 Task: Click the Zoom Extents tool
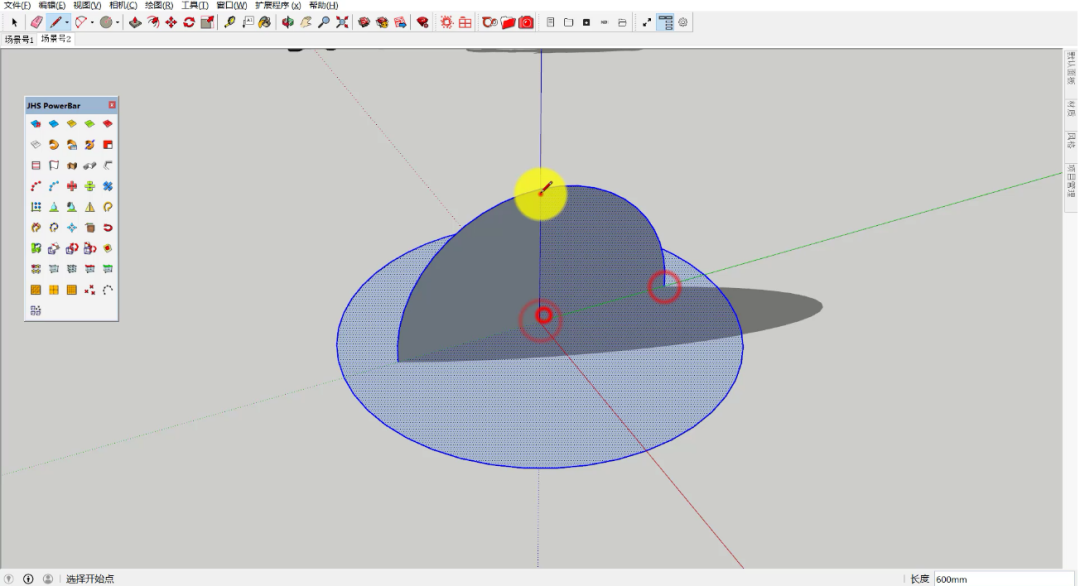pos(342,23)
